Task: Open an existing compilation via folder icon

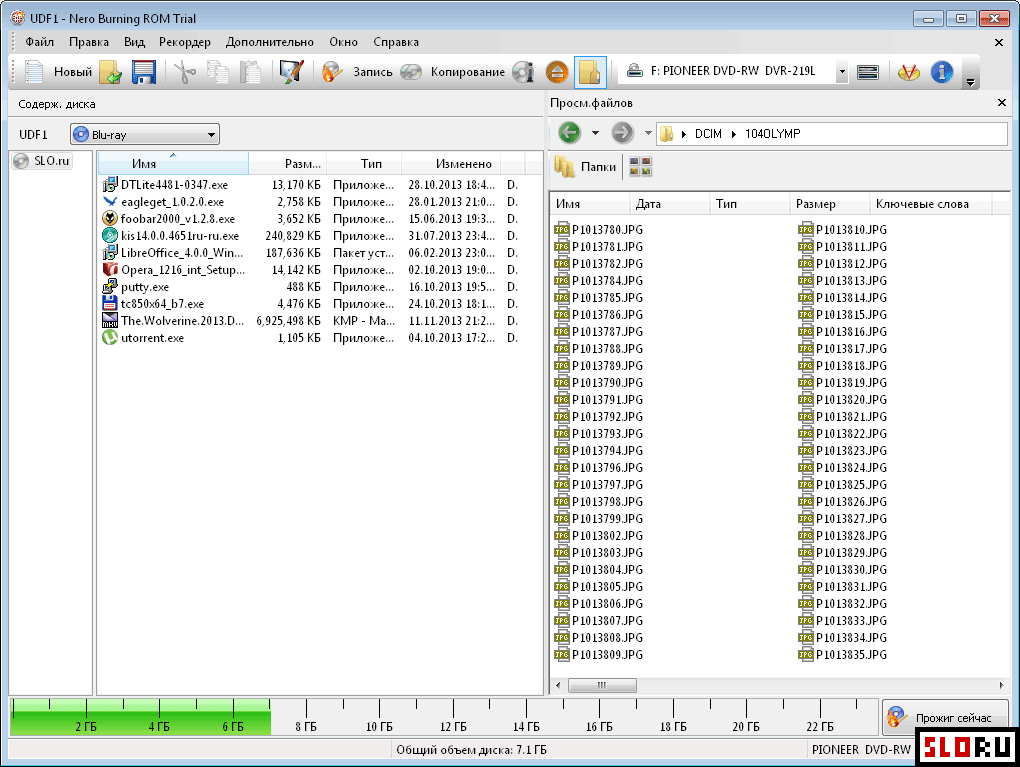Action: 111,72
